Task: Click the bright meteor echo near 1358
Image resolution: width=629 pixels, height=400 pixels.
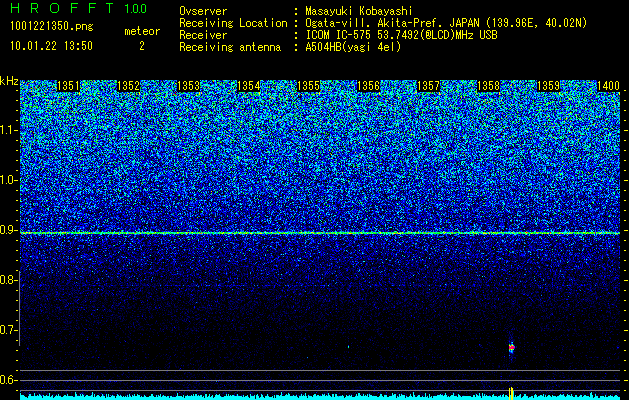Action: click(x=511, y=347)
